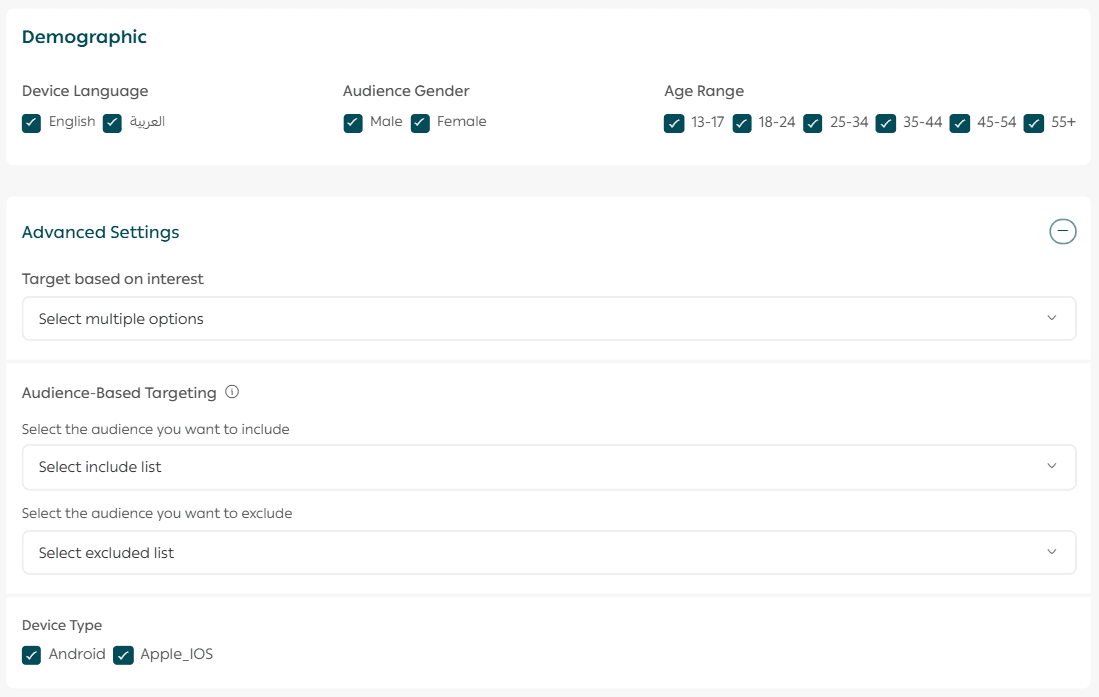Uncheck the 55+ age range

(1034, 123)
